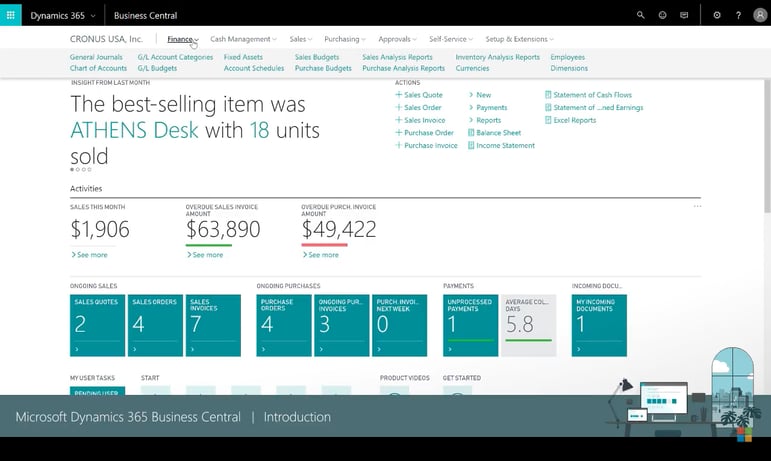Click the report icon beside Income Statement
The width and height of the screenshot is (771, 461).
pos(471,145)
